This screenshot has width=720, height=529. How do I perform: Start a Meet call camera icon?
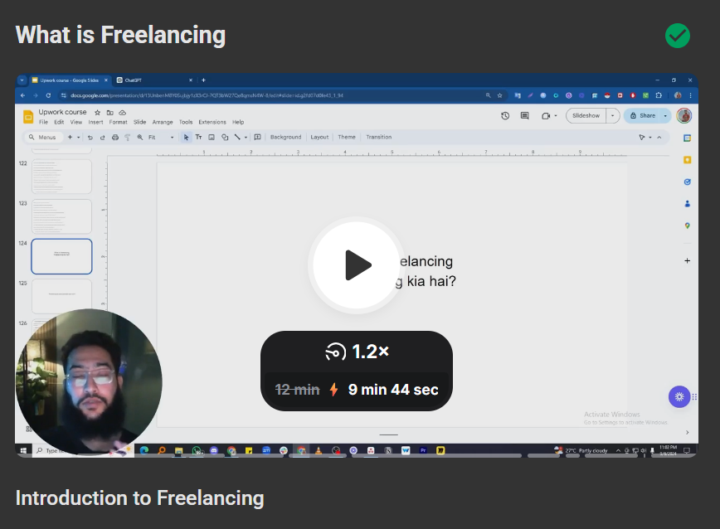click(x=546, y=116)
